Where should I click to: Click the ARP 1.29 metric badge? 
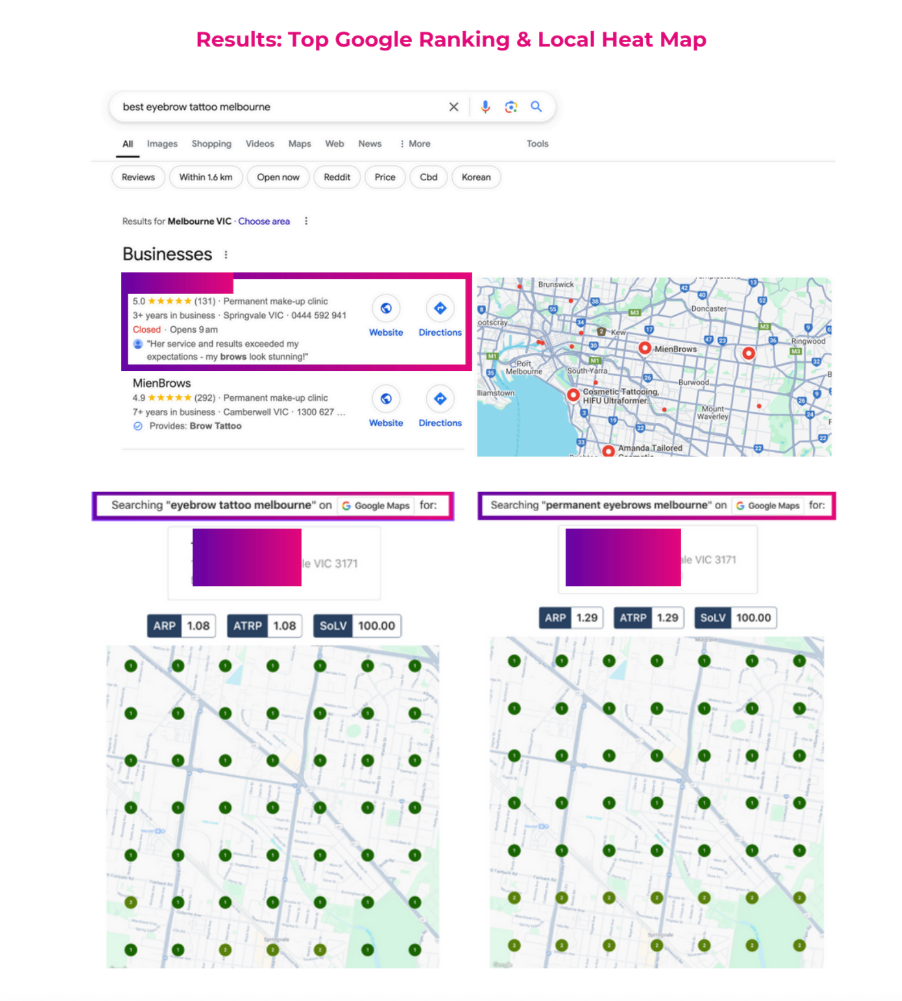(x=571, y=618)
